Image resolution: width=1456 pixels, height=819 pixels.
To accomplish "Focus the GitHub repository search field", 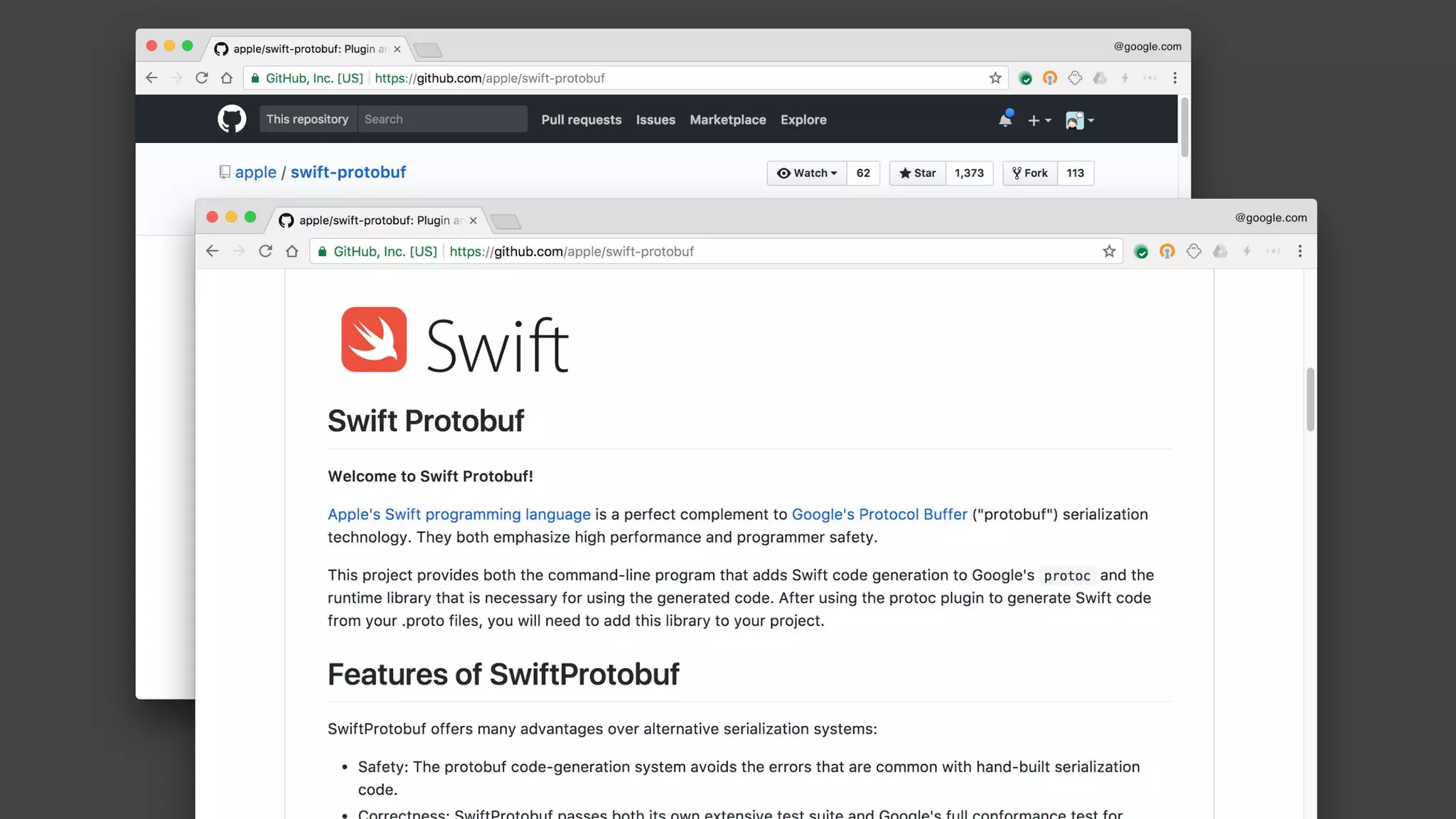I will [441, 119].
